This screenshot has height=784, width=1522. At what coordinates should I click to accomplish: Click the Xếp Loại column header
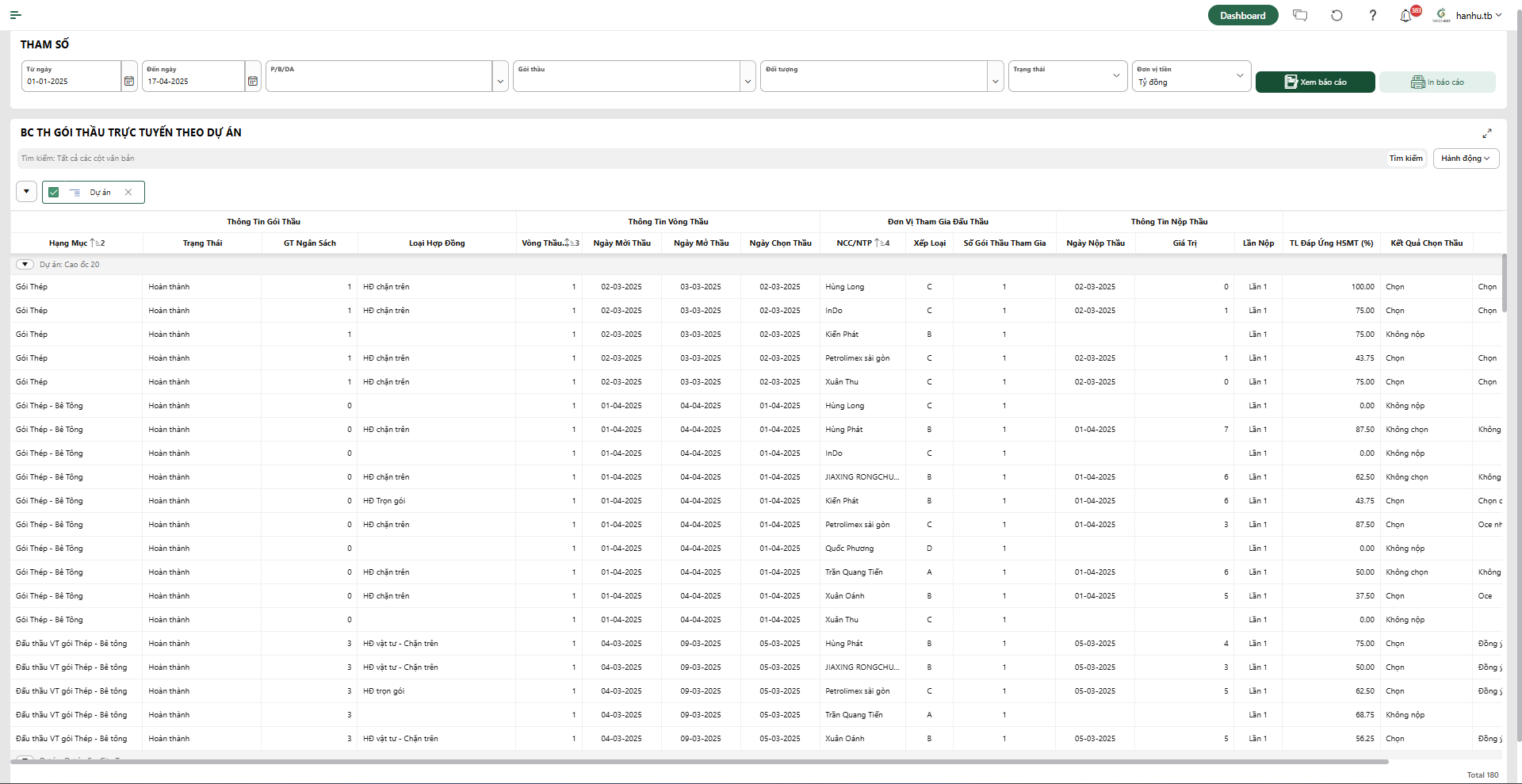pyautogui.click(x=929, y=243)
